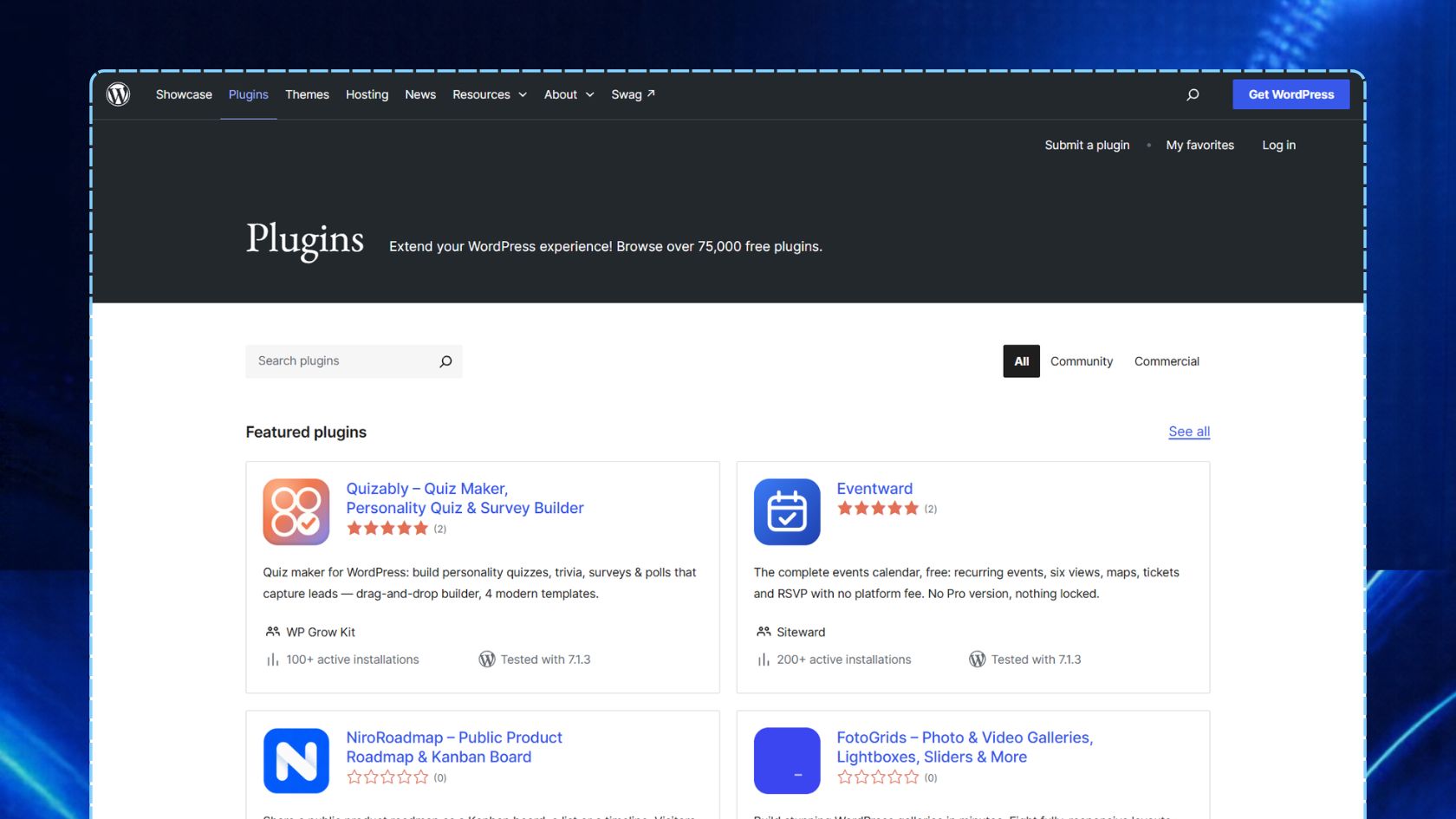This screenshot has height=819, width=1456.
Task: Click the FotoGrids plugin icon
Action: point(787,761)
